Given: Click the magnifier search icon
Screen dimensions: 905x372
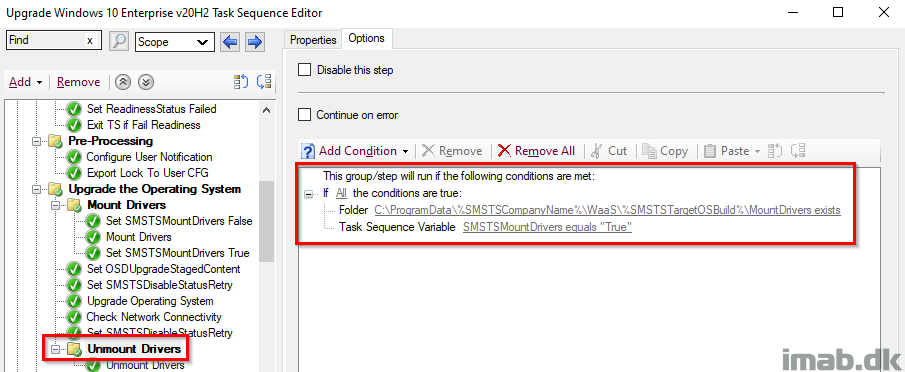Looking at the screenshot, I should (x=119, y=41).
